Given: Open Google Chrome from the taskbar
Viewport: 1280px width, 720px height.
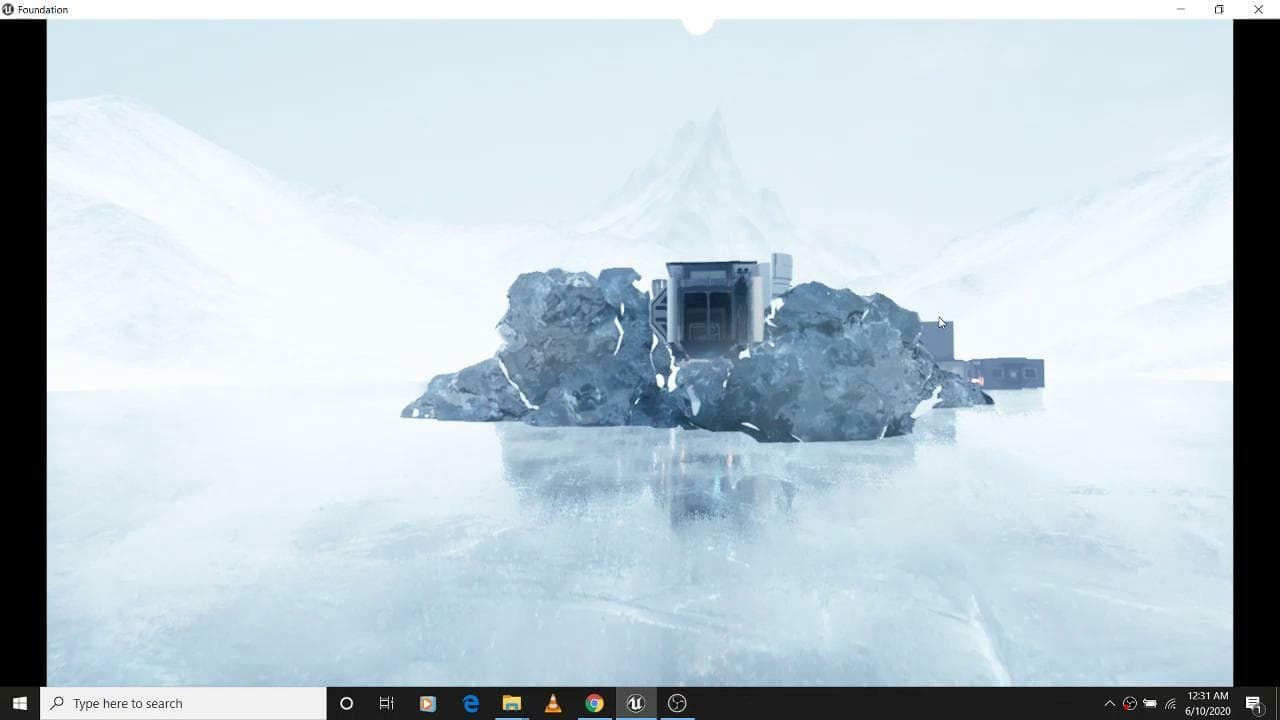Looking at the screenshot, I should [x=594, y=703].
